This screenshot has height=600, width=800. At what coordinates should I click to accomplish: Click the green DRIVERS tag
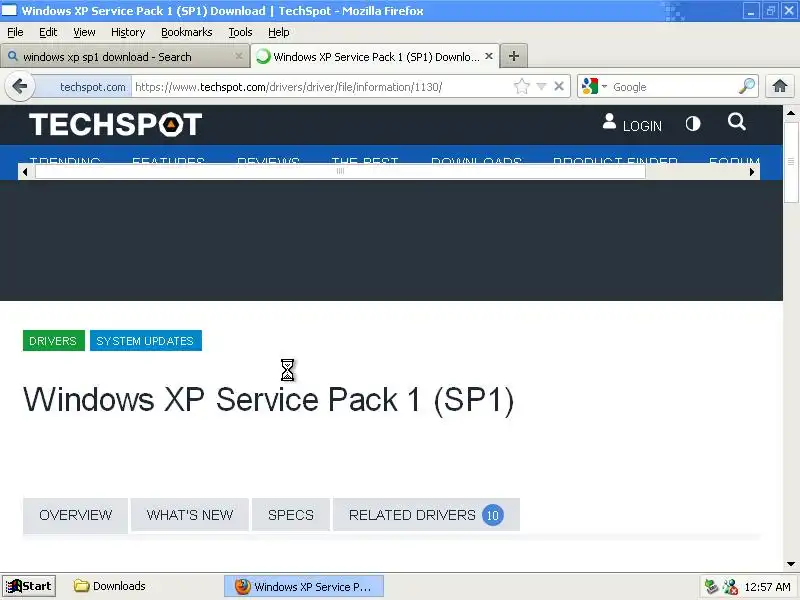coord(53,341)
